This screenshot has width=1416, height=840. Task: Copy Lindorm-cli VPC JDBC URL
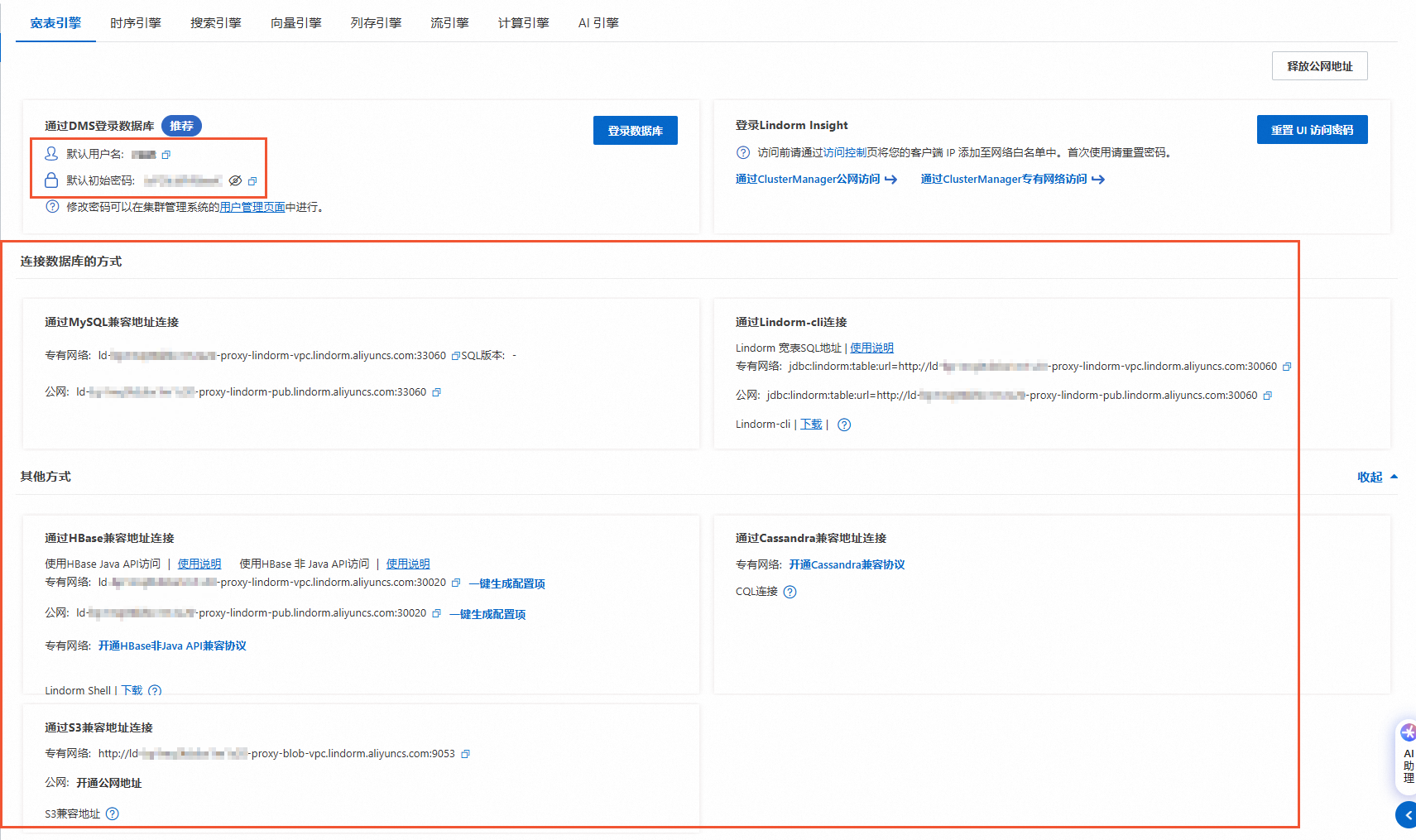point(1287,367)
